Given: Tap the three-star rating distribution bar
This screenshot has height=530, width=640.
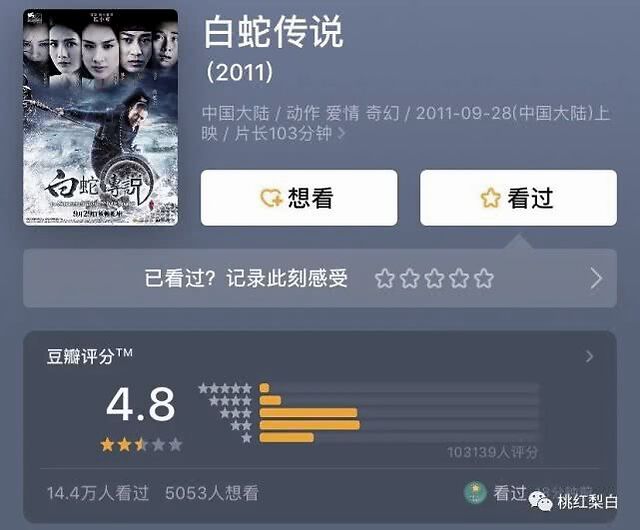Looking at the screenshot, I should click(399, 413).
